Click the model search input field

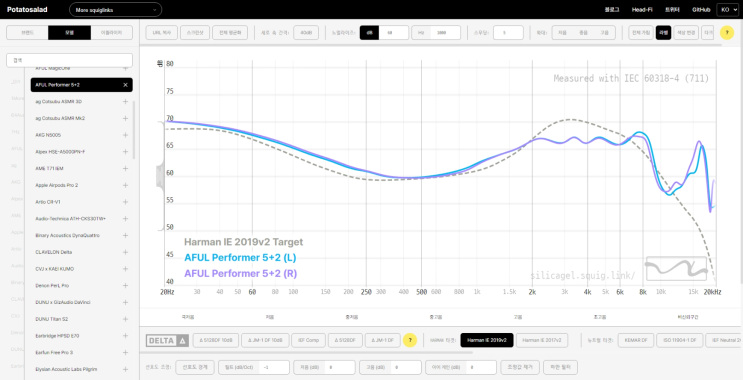pyautogui.click(x=70, y=60)
